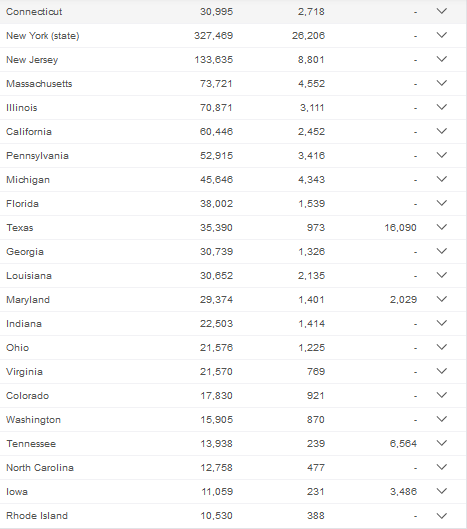
Task: Expand the Connecticut row chevron
Action: [442, 11]
